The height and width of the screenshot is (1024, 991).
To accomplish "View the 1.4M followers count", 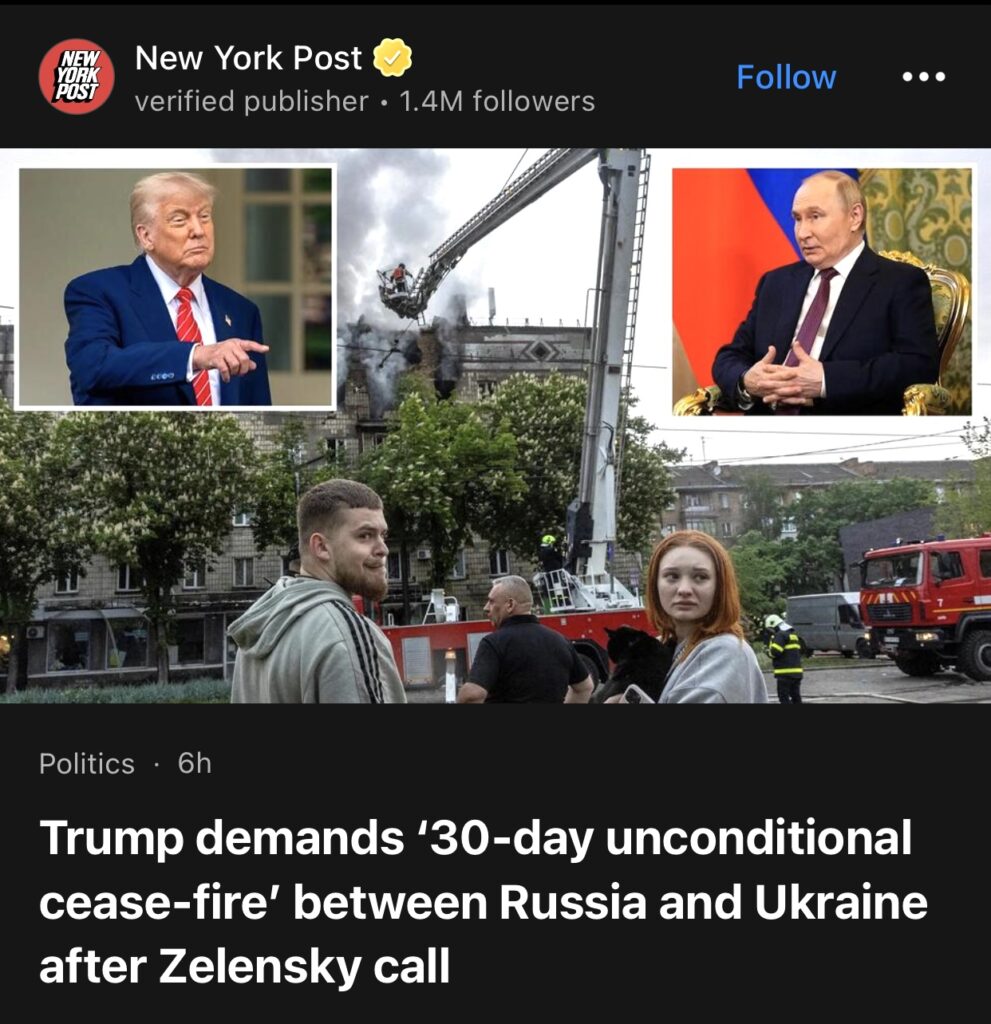I will 497,101.
